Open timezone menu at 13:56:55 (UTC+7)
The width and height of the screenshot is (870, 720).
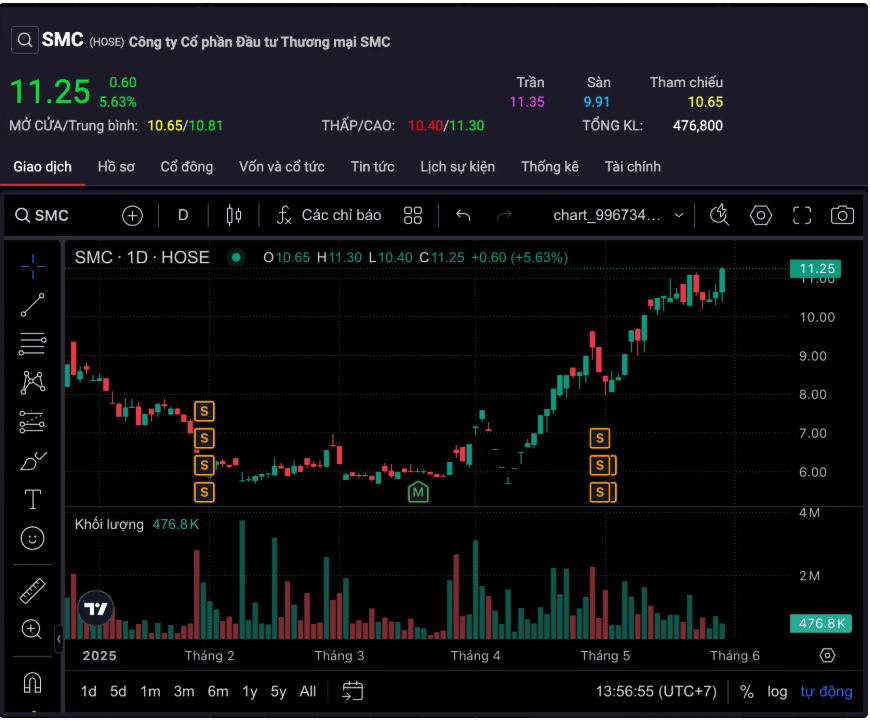tap(656, 692)
